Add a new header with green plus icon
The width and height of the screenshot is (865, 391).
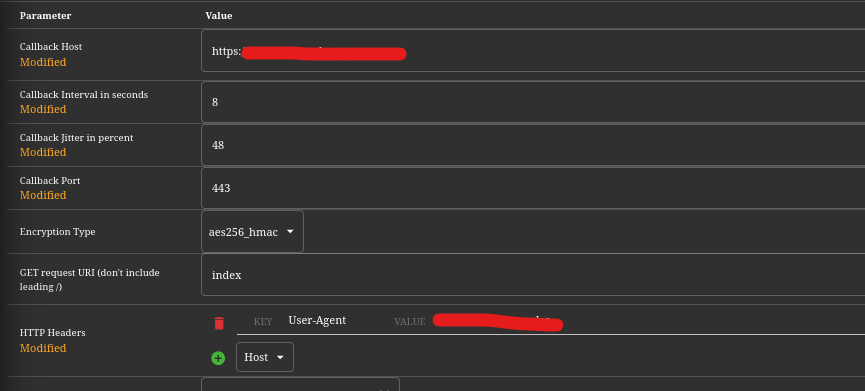(x=218, y=358)
